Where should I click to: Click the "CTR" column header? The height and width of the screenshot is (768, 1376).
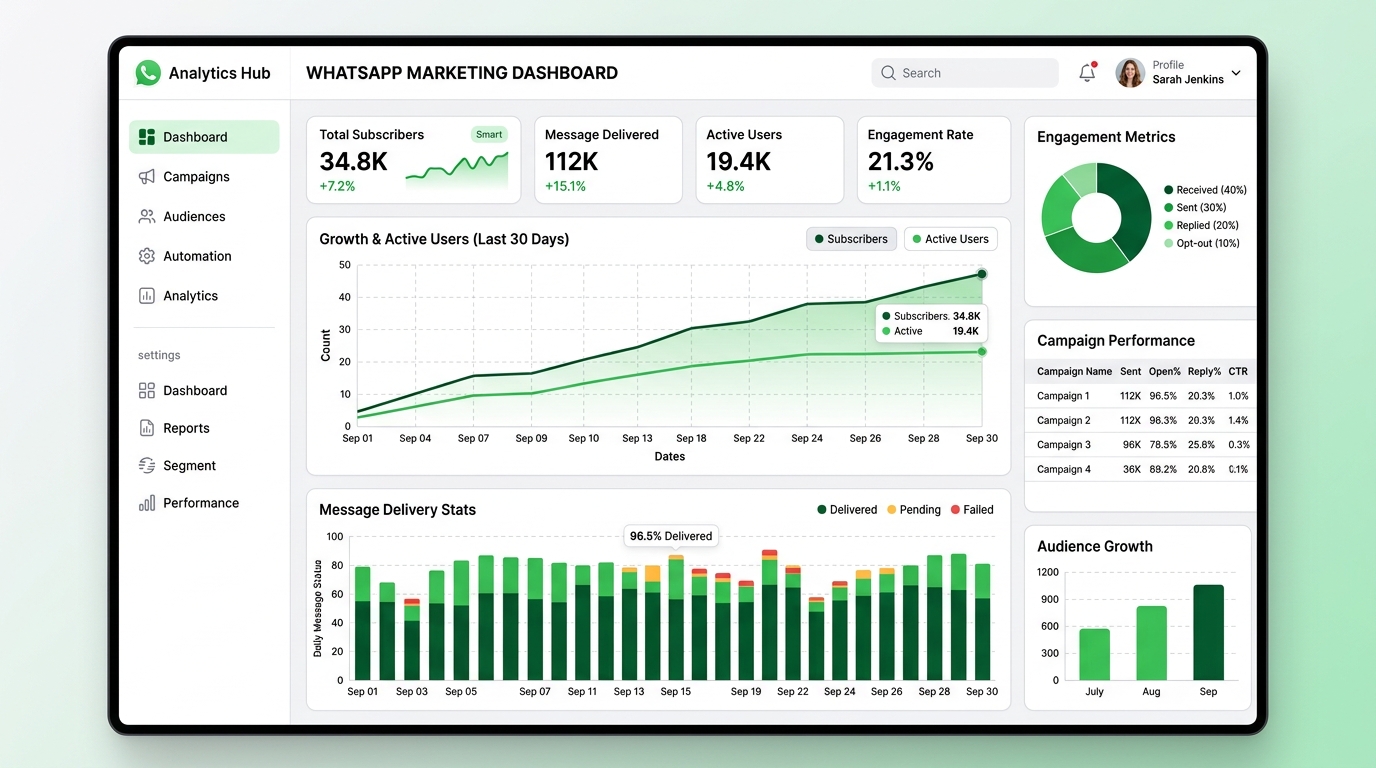[1238, 371]
